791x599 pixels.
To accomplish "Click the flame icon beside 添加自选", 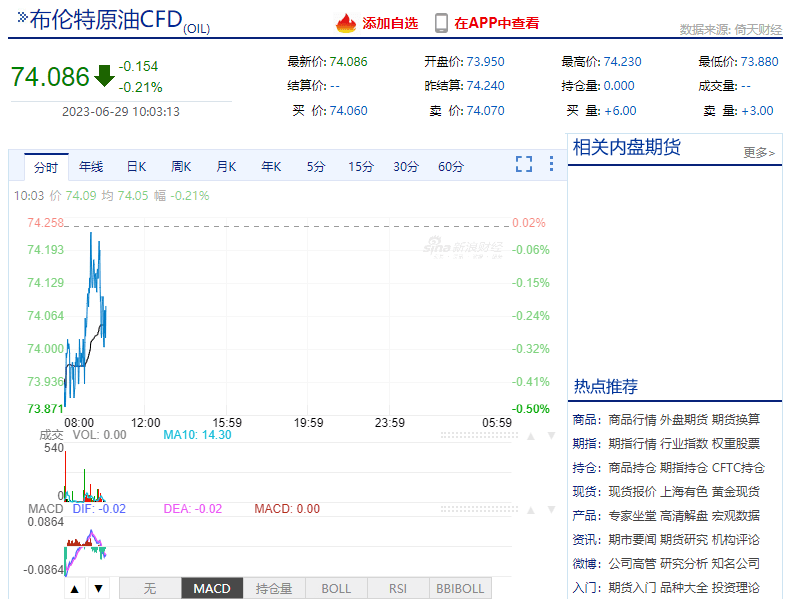I will (x=346, y=23).
